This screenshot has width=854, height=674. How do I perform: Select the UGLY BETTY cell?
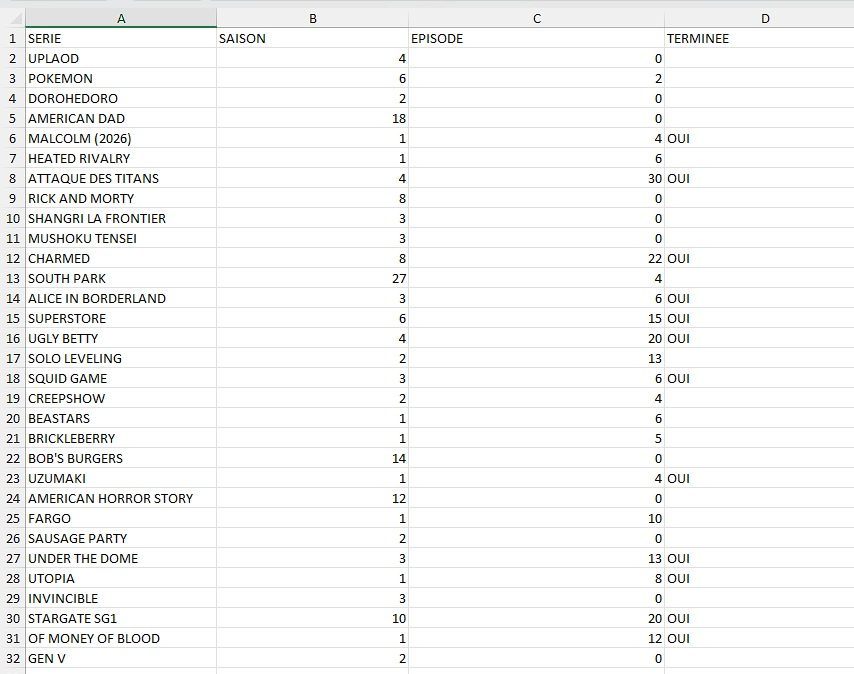(x=121, y=339)
